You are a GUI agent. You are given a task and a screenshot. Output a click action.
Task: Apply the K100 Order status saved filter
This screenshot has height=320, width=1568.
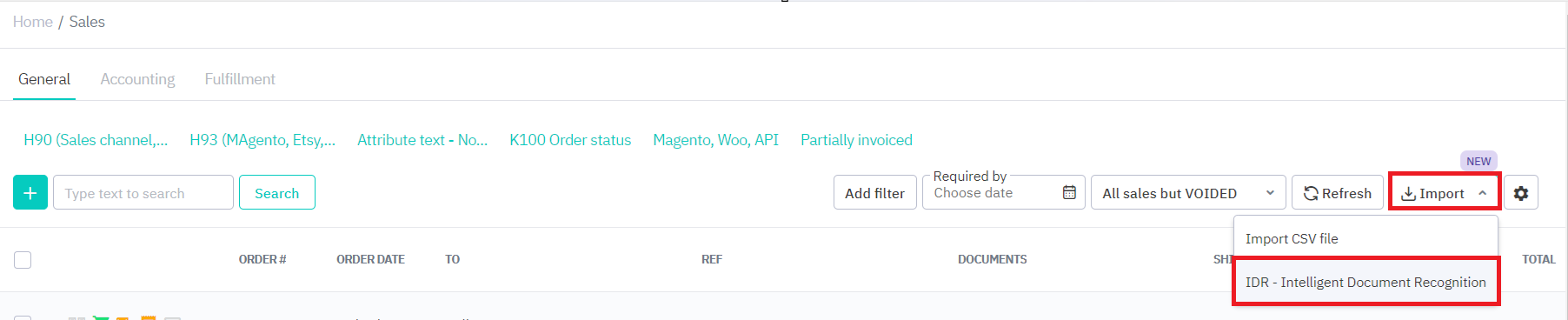click(570, 140)
